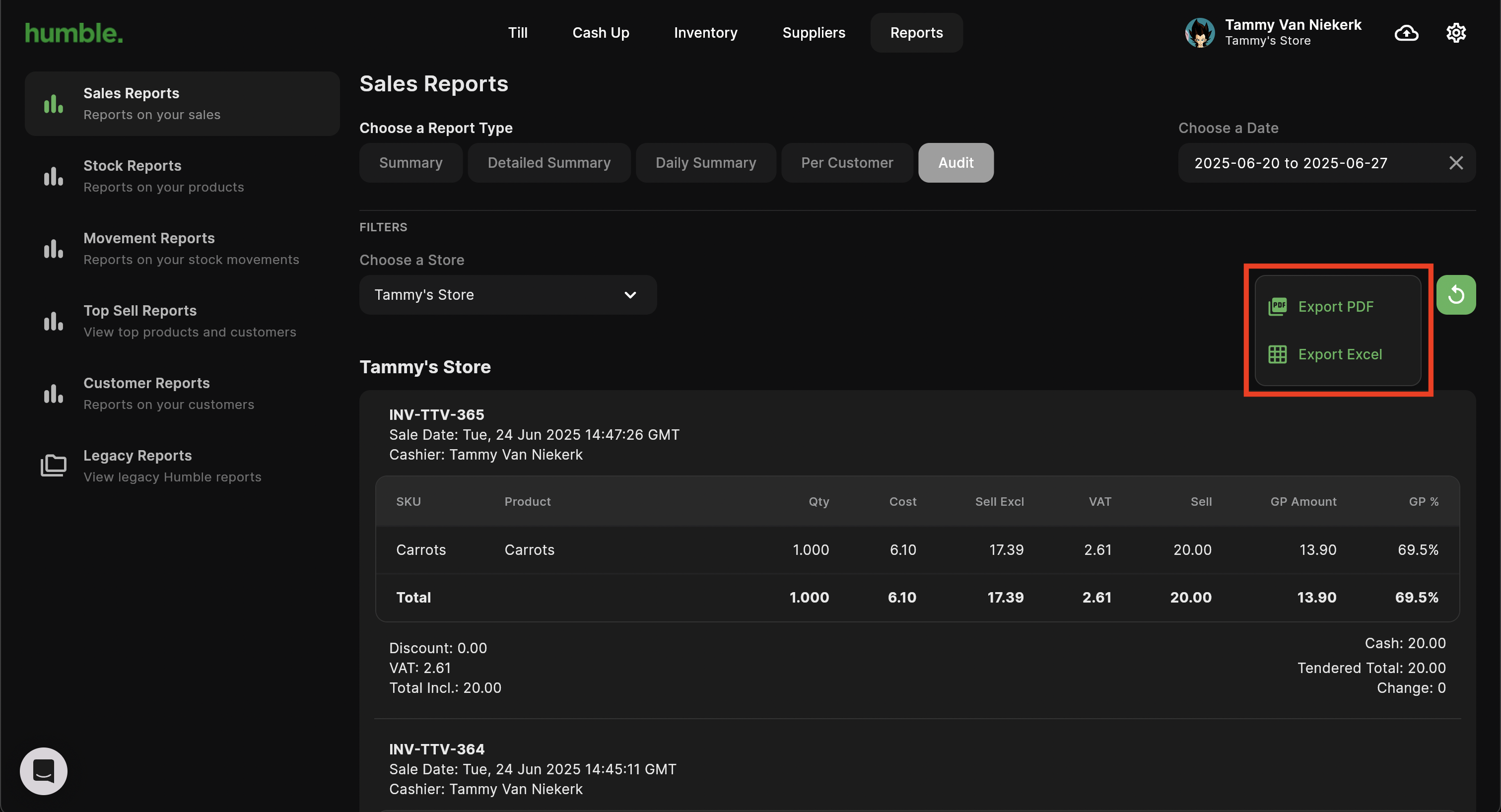The width and height of the screenshot is (1501, 812).
Task: Select the Daily Summary report type
Action: pyautogui.click(x=706, y=163)
